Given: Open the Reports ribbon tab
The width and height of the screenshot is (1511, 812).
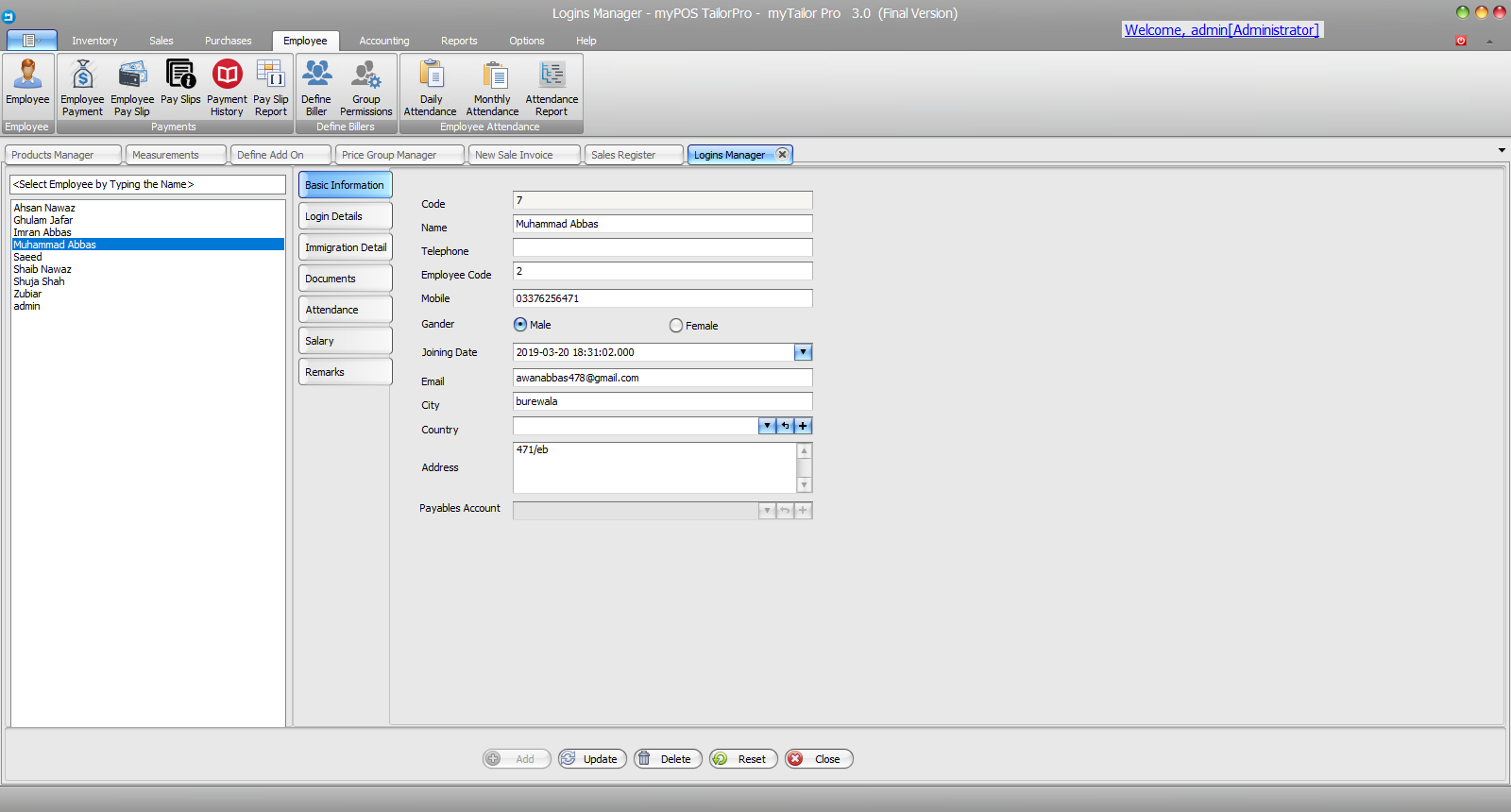Looking at the screenshot, I should click(459, 41).
